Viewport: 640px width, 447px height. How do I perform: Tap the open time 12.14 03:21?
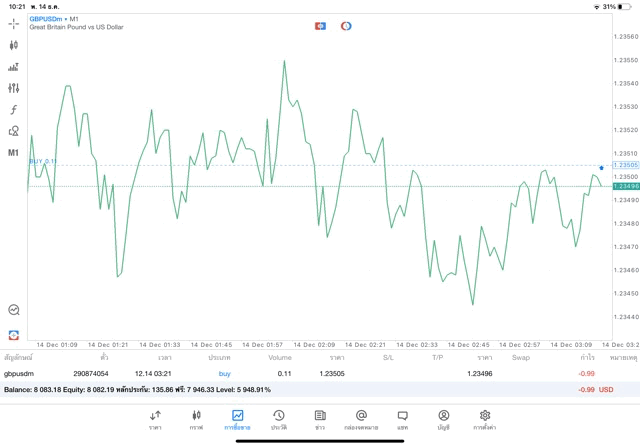153,374
